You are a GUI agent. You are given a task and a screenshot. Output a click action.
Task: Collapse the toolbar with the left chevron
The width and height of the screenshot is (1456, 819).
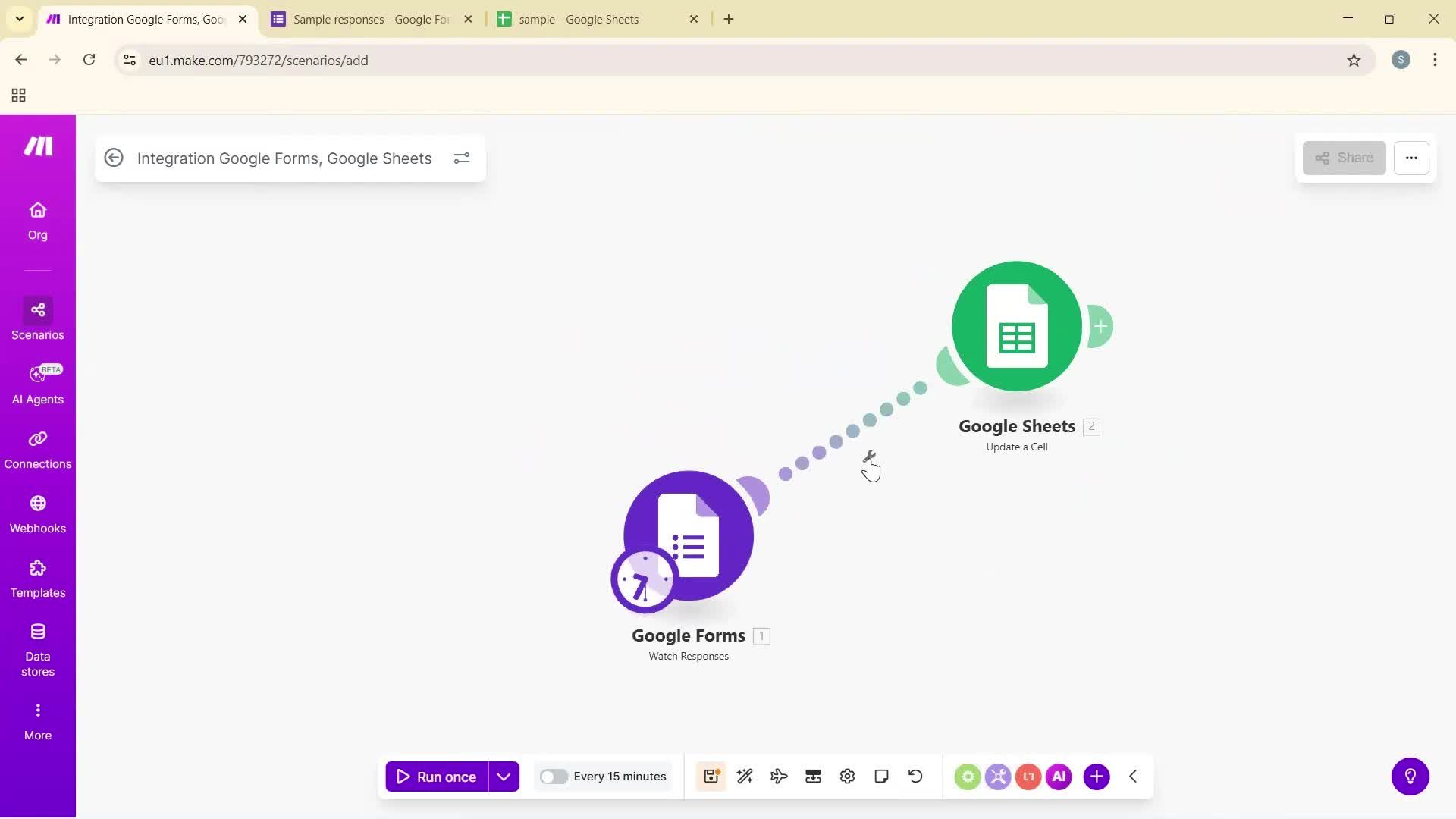click(1133, 776)
